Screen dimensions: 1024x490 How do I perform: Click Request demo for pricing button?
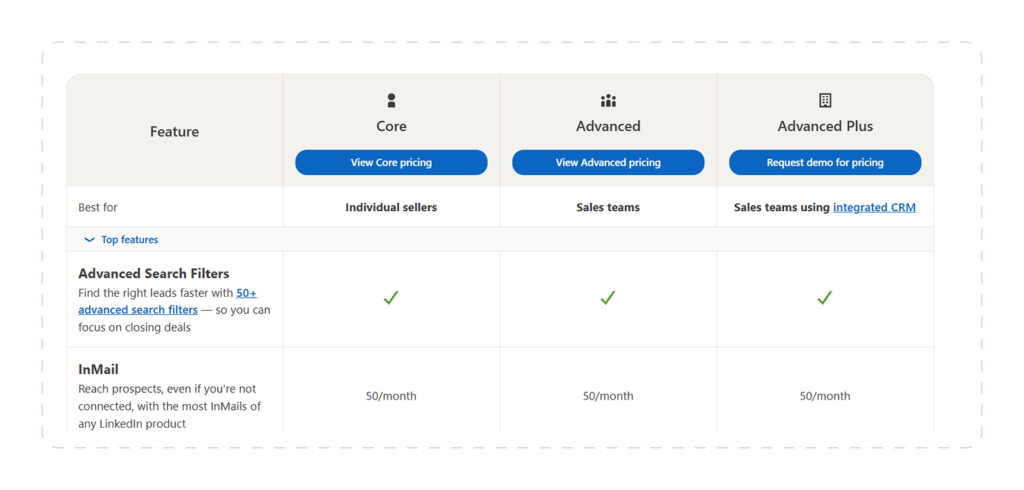point(825,163)
